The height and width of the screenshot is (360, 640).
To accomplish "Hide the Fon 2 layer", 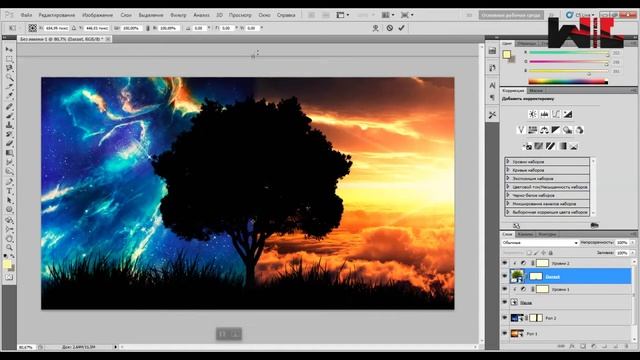I will pyautogui.click(x=505, y=318).
